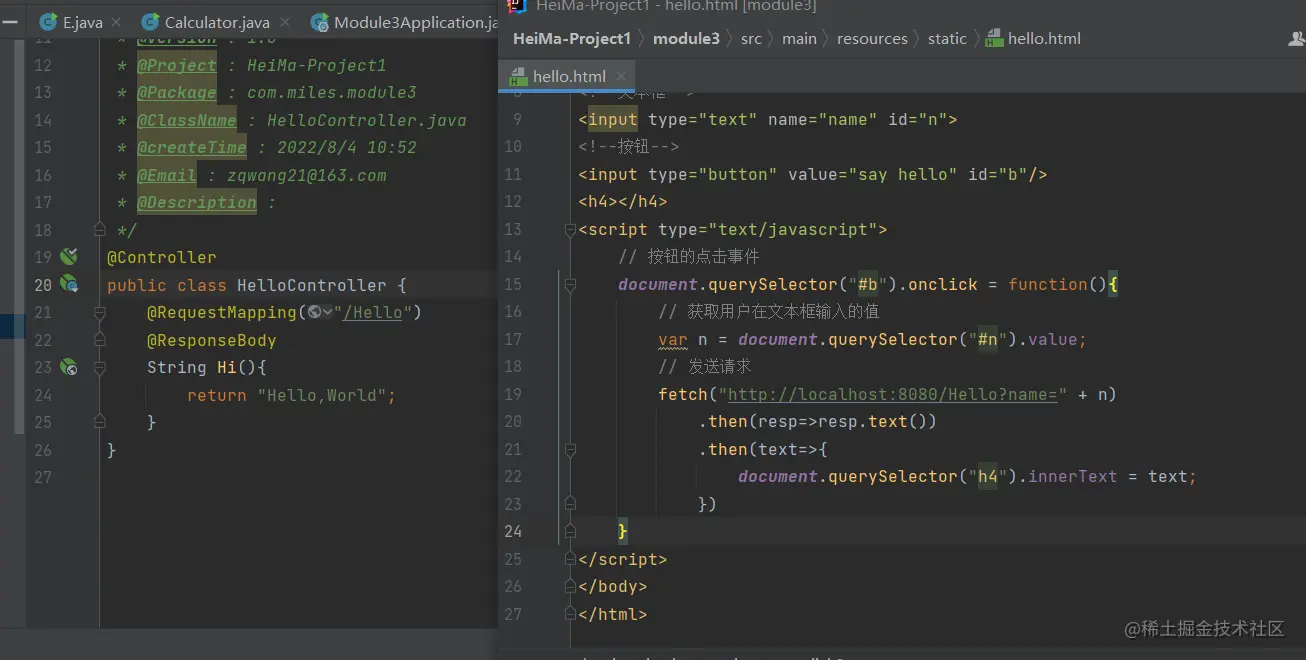Image resolution: width=1306 pixels, height=660 pixels.
Task: Click static in the breadcrumb path
Action: (x=947, y=39)
